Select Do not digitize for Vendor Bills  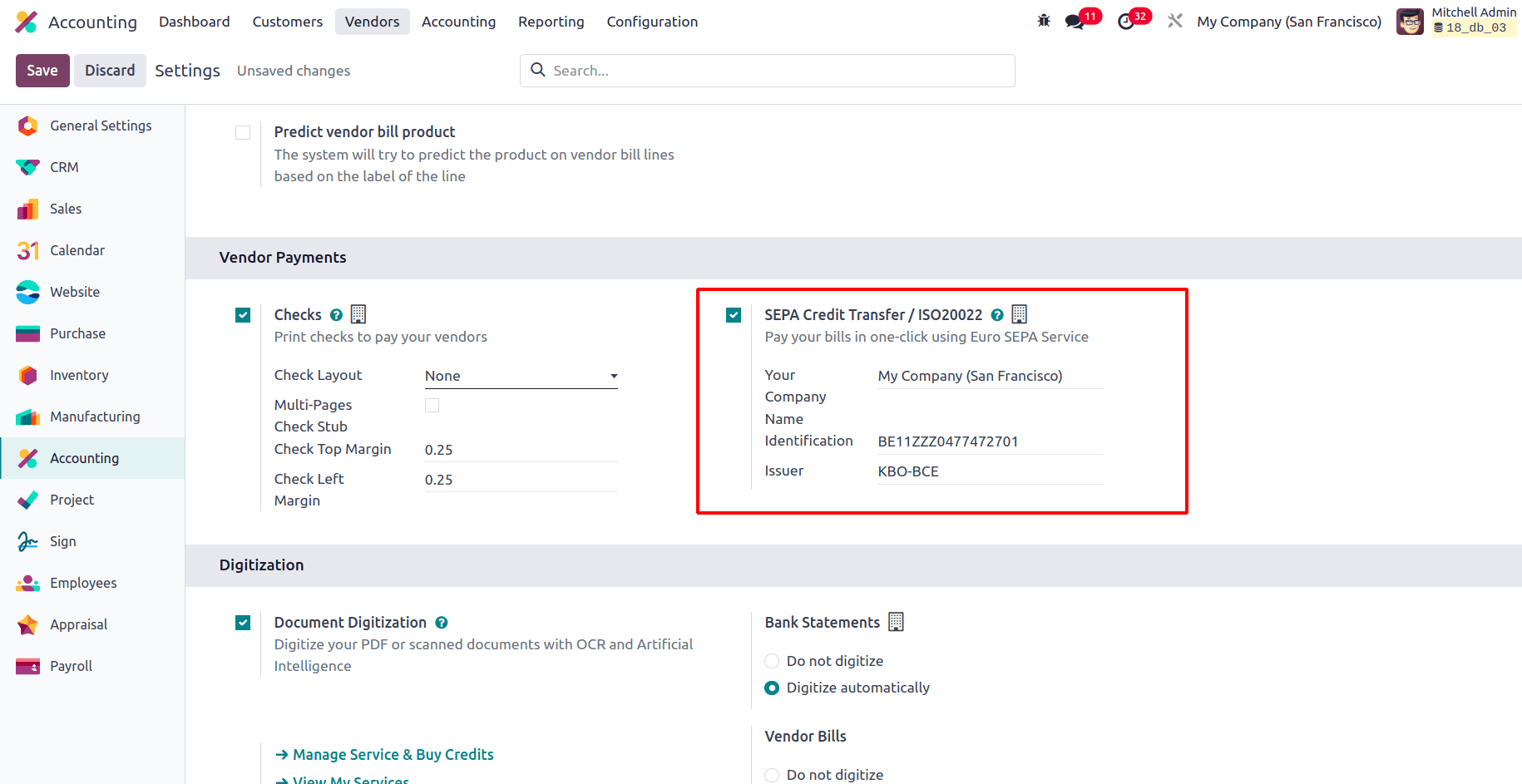click(772, 775)
